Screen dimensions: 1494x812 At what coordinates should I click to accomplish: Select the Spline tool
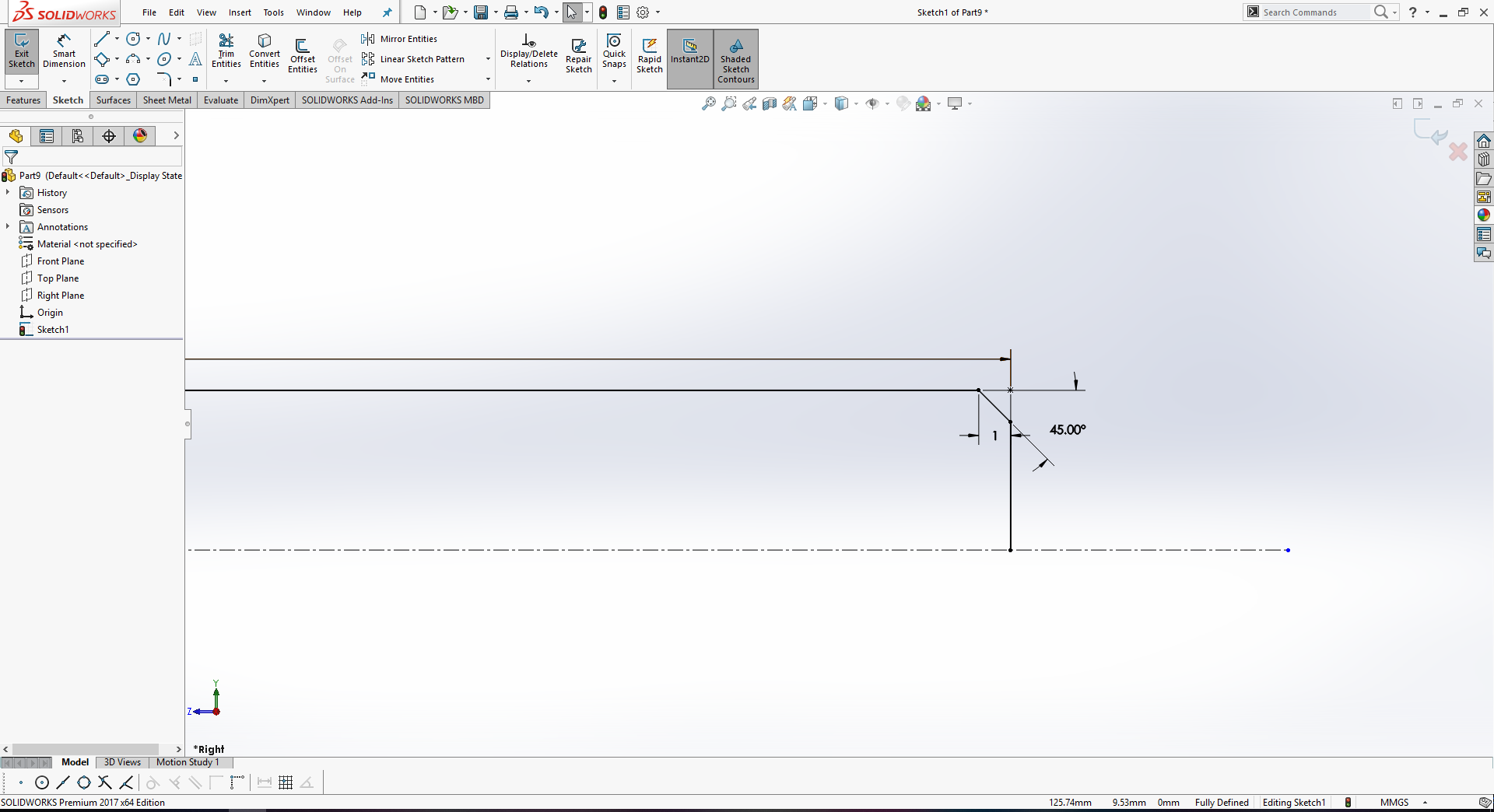164,39
